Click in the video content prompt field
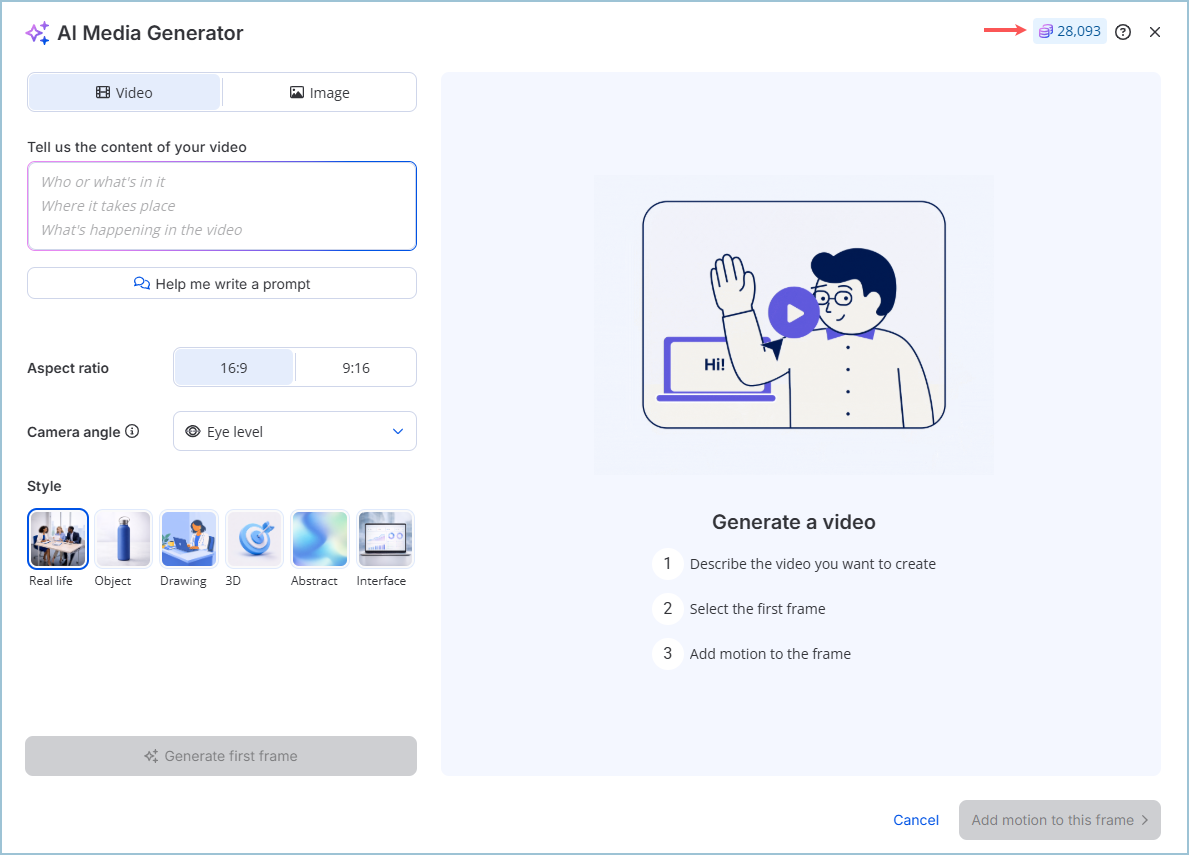 222,206
